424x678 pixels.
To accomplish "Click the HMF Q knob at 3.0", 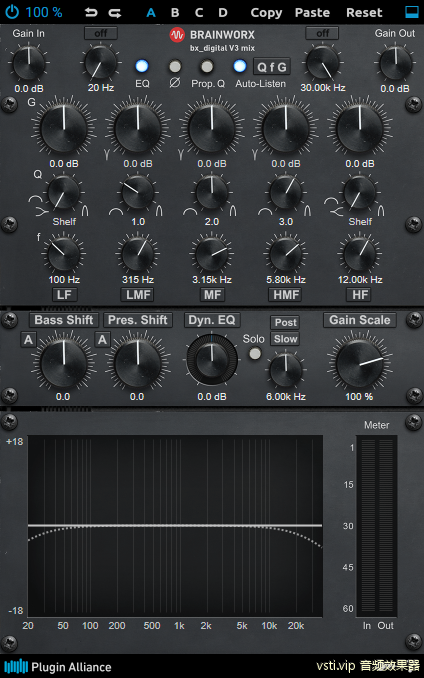I will (286, 193).
